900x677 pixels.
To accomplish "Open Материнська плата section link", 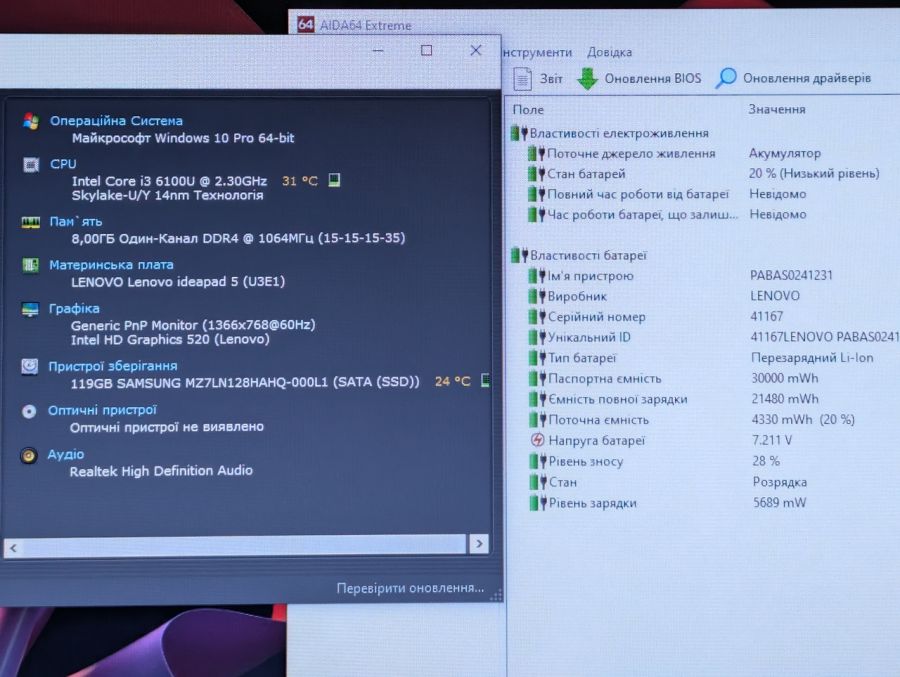I will click(111, 265).
